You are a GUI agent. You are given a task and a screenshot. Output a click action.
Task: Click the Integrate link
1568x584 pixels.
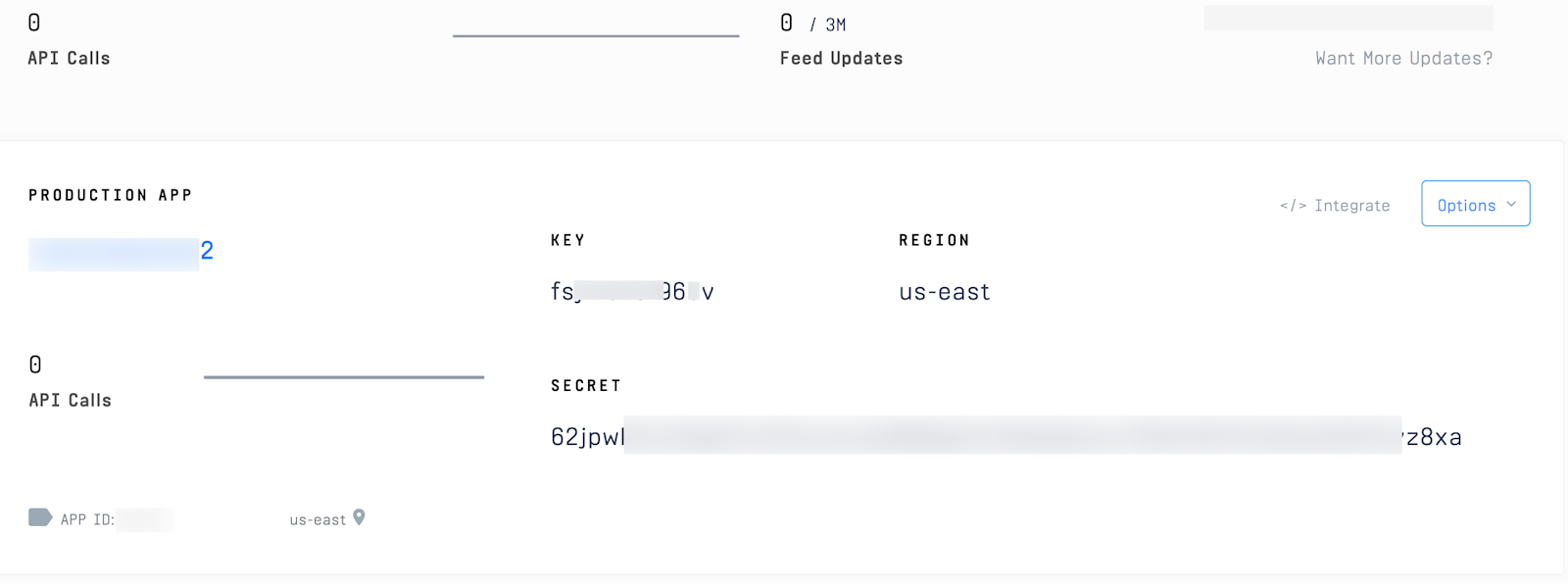click(1352, 205)
